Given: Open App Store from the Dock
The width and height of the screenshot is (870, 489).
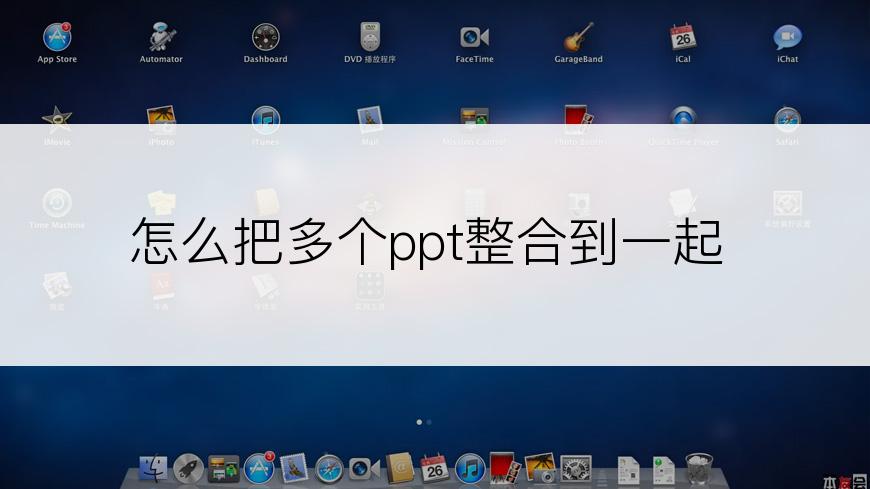Looking at the screenshot, I should click(x=259, y=468).
